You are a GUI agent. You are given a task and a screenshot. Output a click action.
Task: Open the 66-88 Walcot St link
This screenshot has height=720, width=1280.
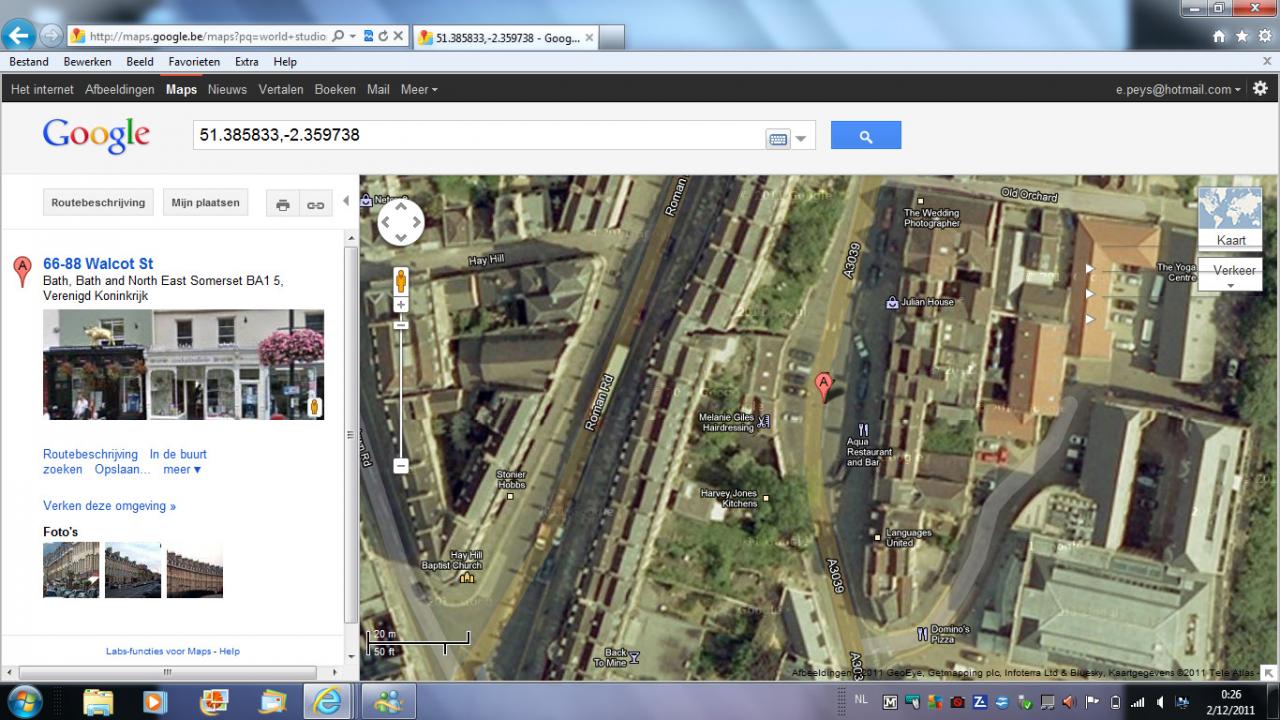[98, 264]
